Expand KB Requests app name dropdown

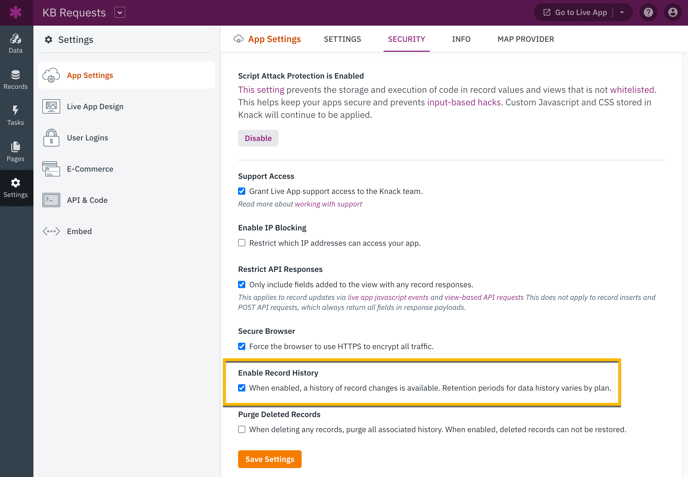(120, 12)
